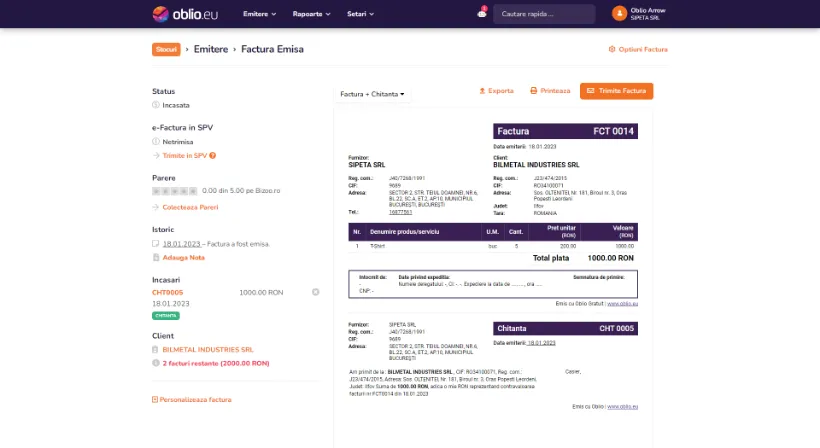Open receipt CHT0005 link
Viewport: 820px width, 448px height.
[168, 293]
